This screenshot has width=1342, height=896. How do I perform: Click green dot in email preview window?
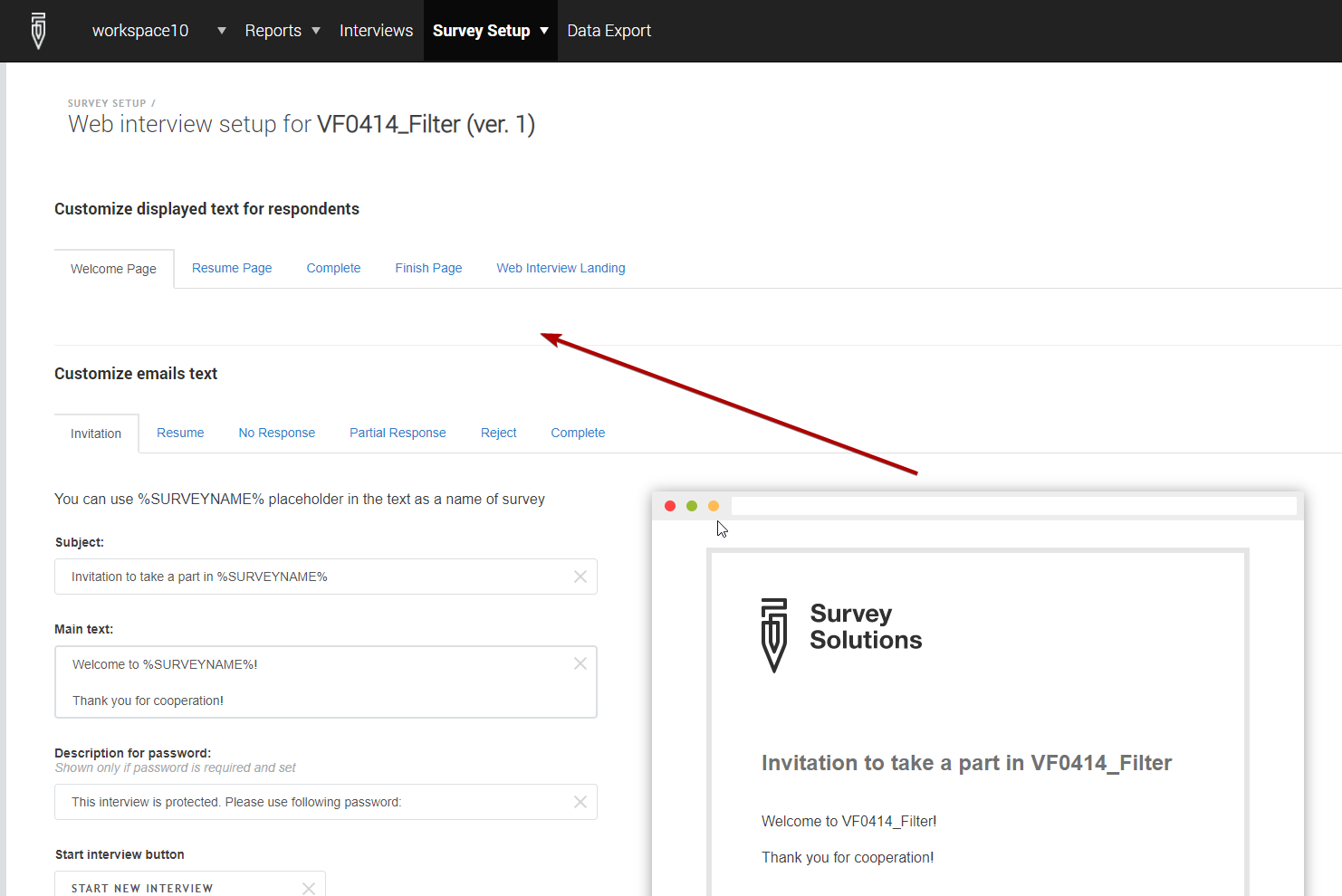[692, 506]
